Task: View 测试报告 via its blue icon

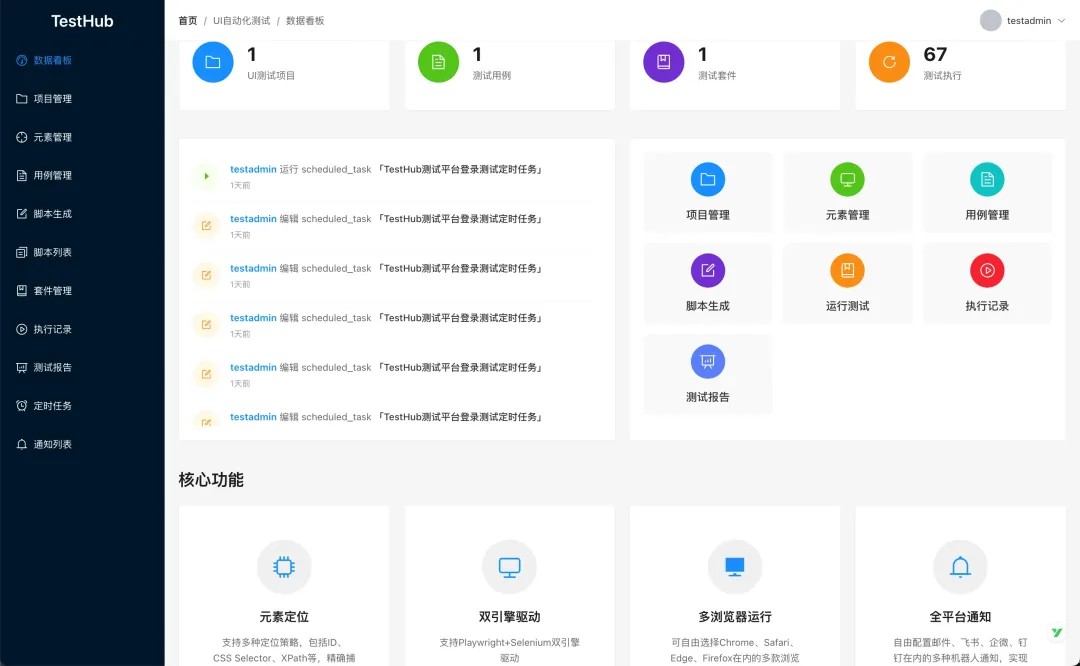Action: pyautogui.click(x=708, y=361)
